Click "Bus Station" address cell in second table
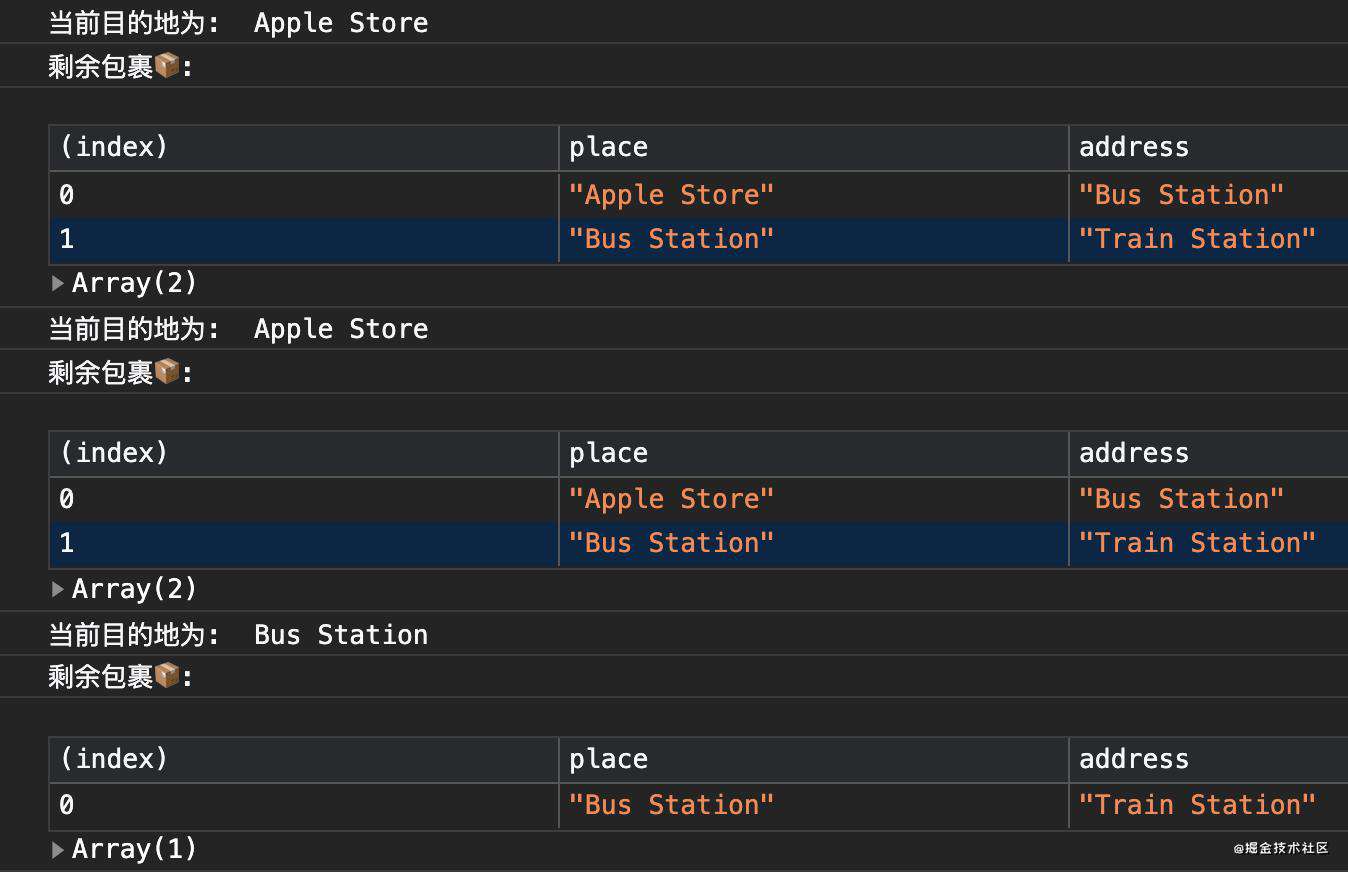Image resolution: width=1348 pixels, height=872 pixels. [x=1208, y=499]
